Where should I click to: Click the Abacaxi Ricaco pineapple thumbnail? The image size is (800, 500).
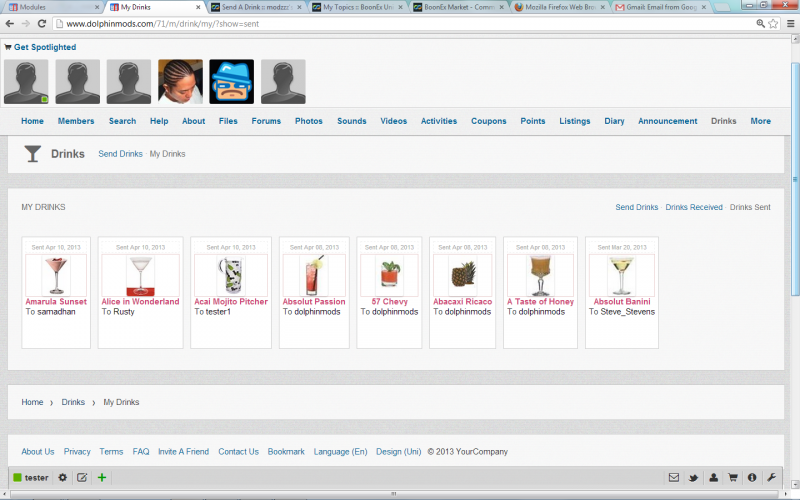[x=462, y=275]
